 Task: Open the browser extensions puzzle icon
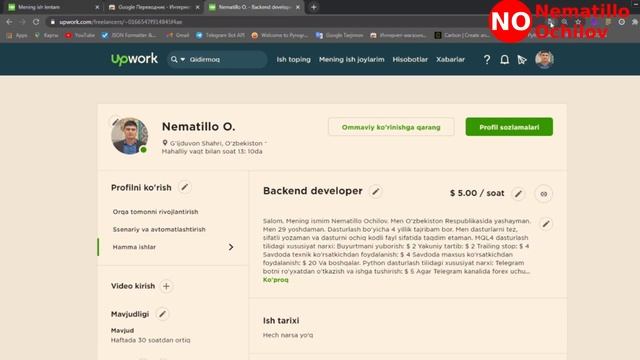634,22
